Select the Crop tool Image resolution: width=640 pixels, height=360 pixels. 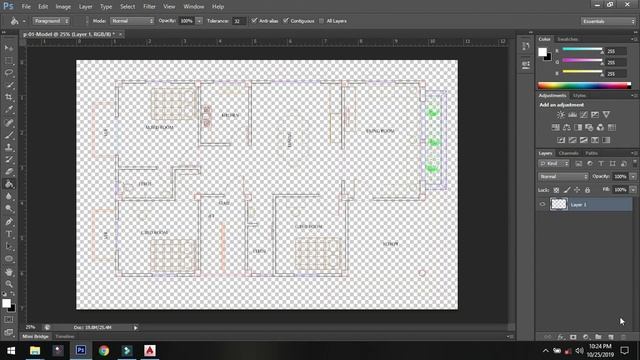9,97
